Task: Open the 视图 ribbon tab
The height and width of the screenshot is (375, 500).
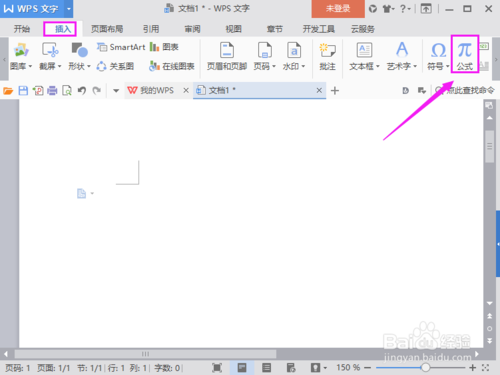Action: 233,29
